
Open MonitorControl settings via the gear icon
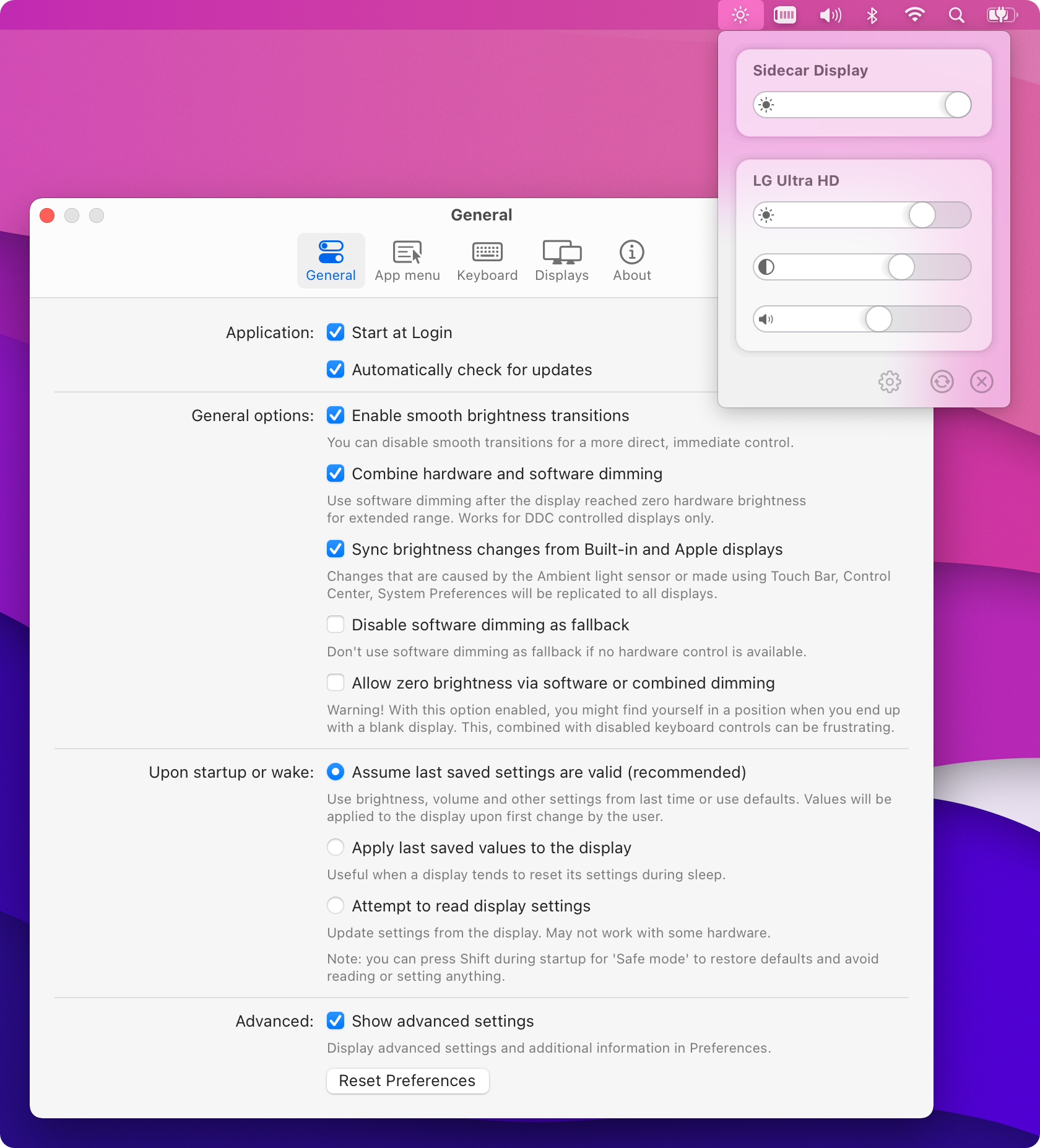890,382
